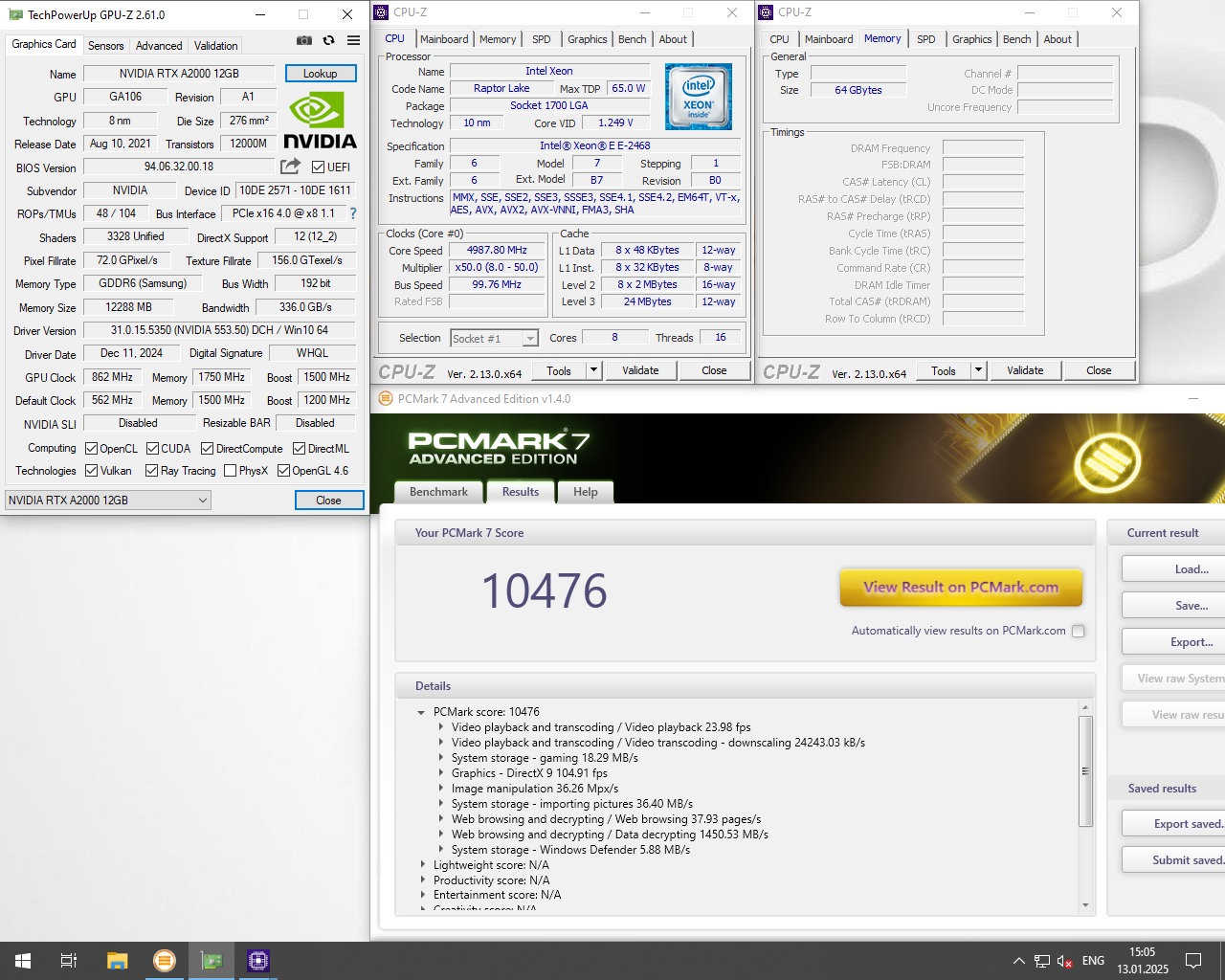Switch to PCMark 7 taskbar icon

coord(165,961)
